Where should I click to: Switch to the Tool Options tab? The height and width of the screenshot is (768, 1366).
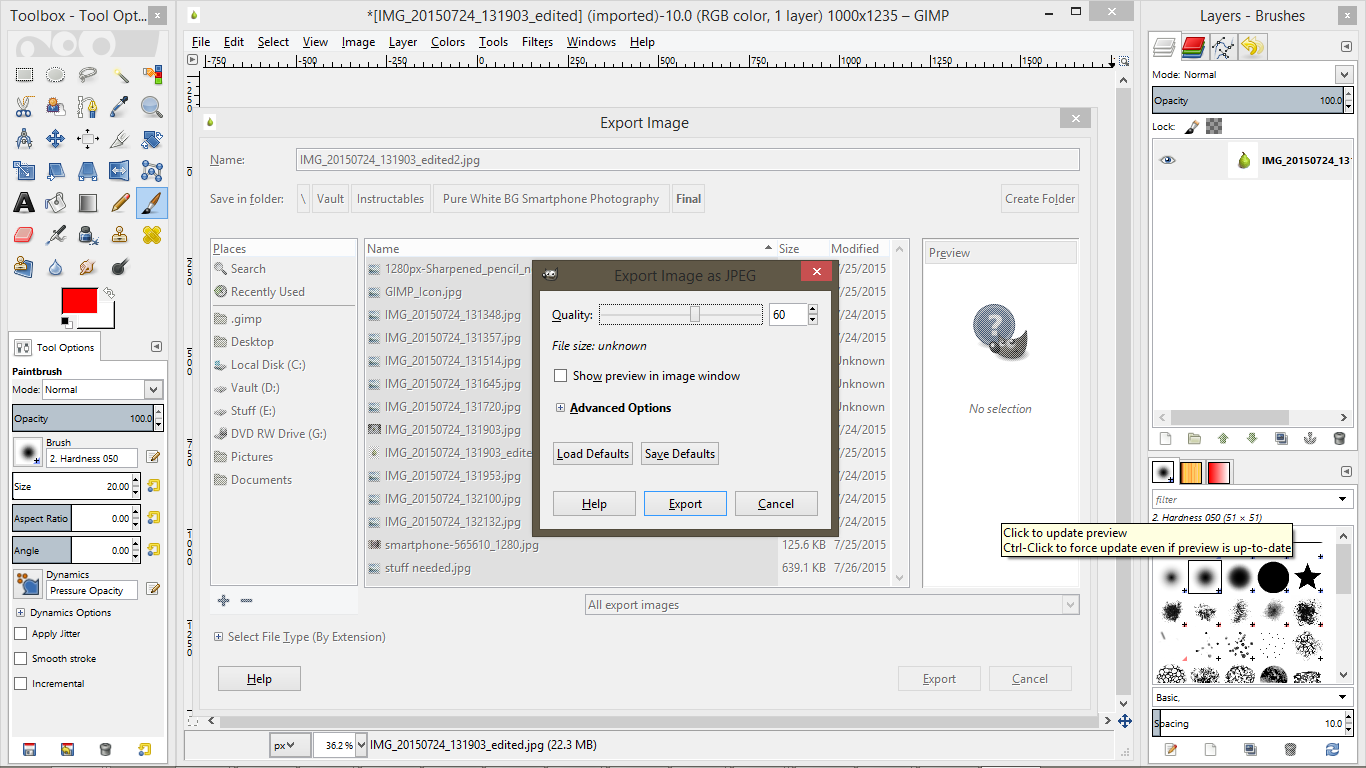[54, 347]
